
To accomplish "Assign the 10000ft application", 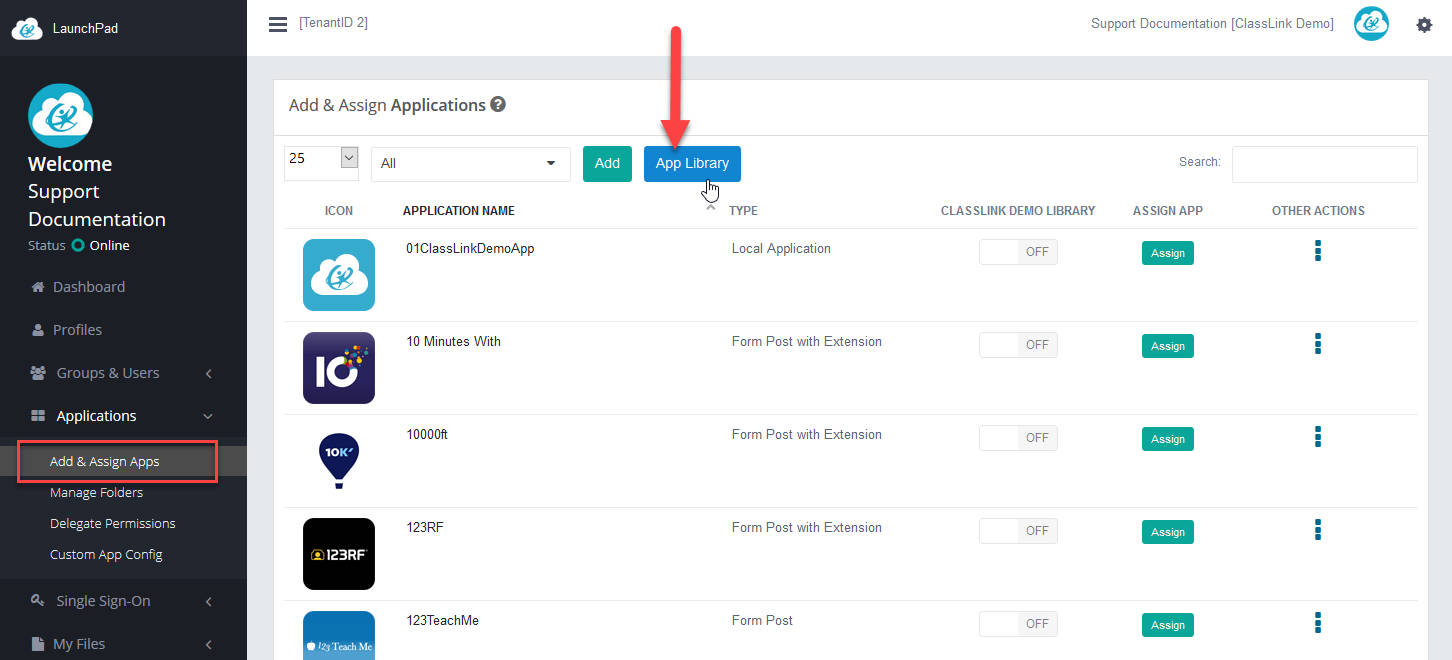I will [x=1167, y=438].
